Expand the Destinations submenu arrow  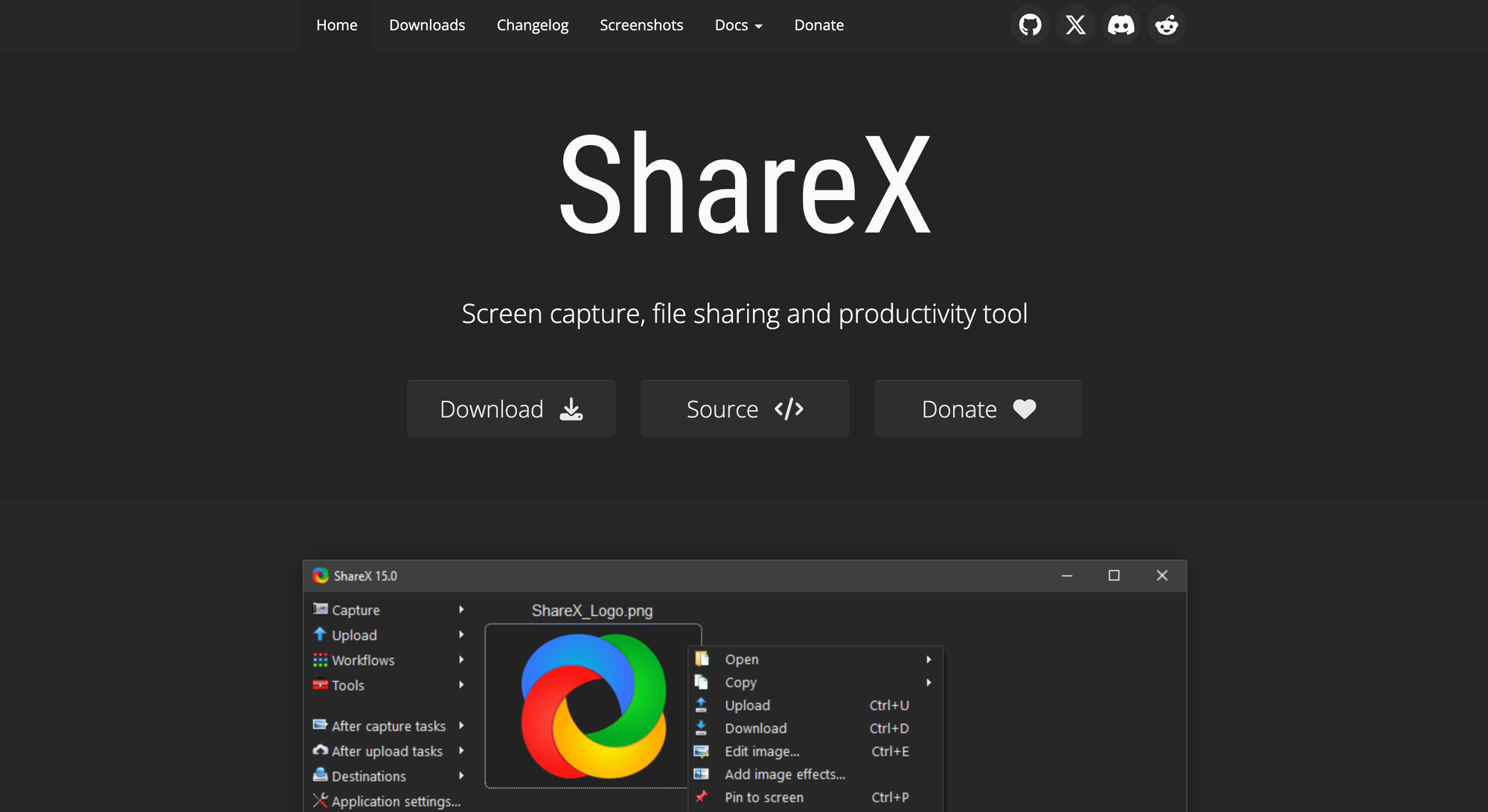(x=461, y=776)
